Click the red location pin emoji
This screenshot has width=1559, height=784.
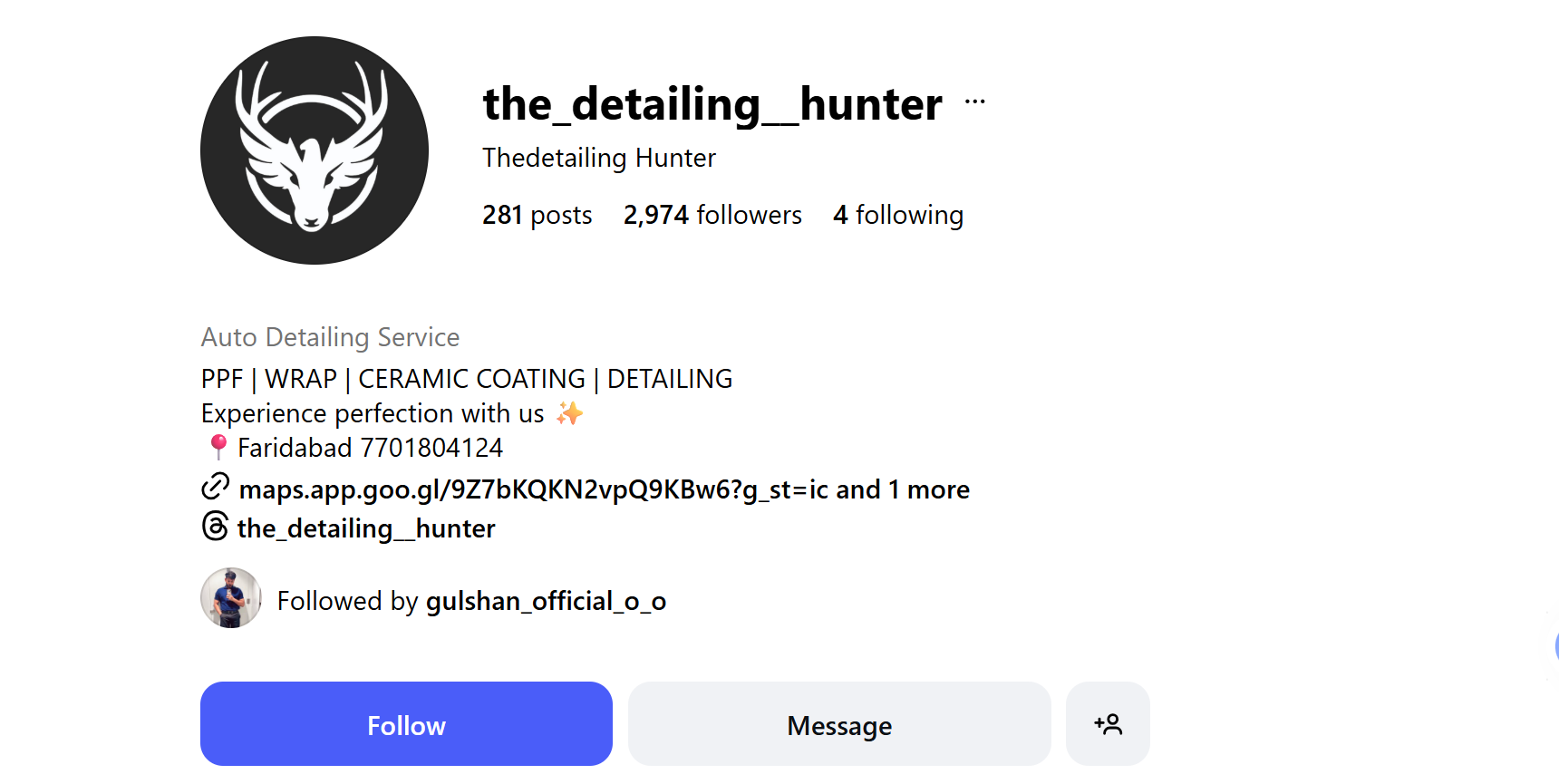218,447
